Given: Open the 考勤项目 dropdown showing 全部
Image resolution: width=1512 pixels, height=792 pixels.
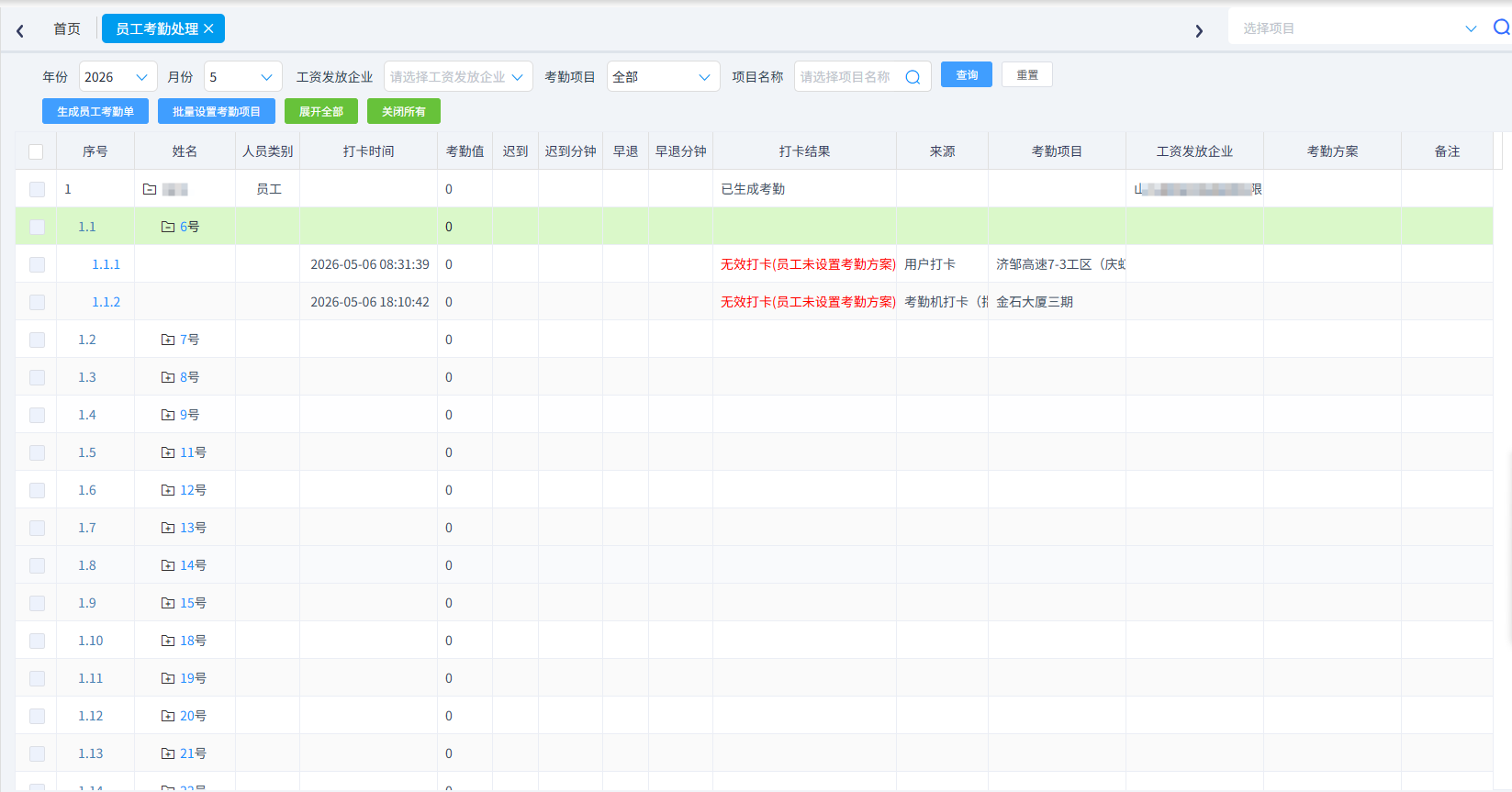Looking at the screenshot, I should (664, 77).
